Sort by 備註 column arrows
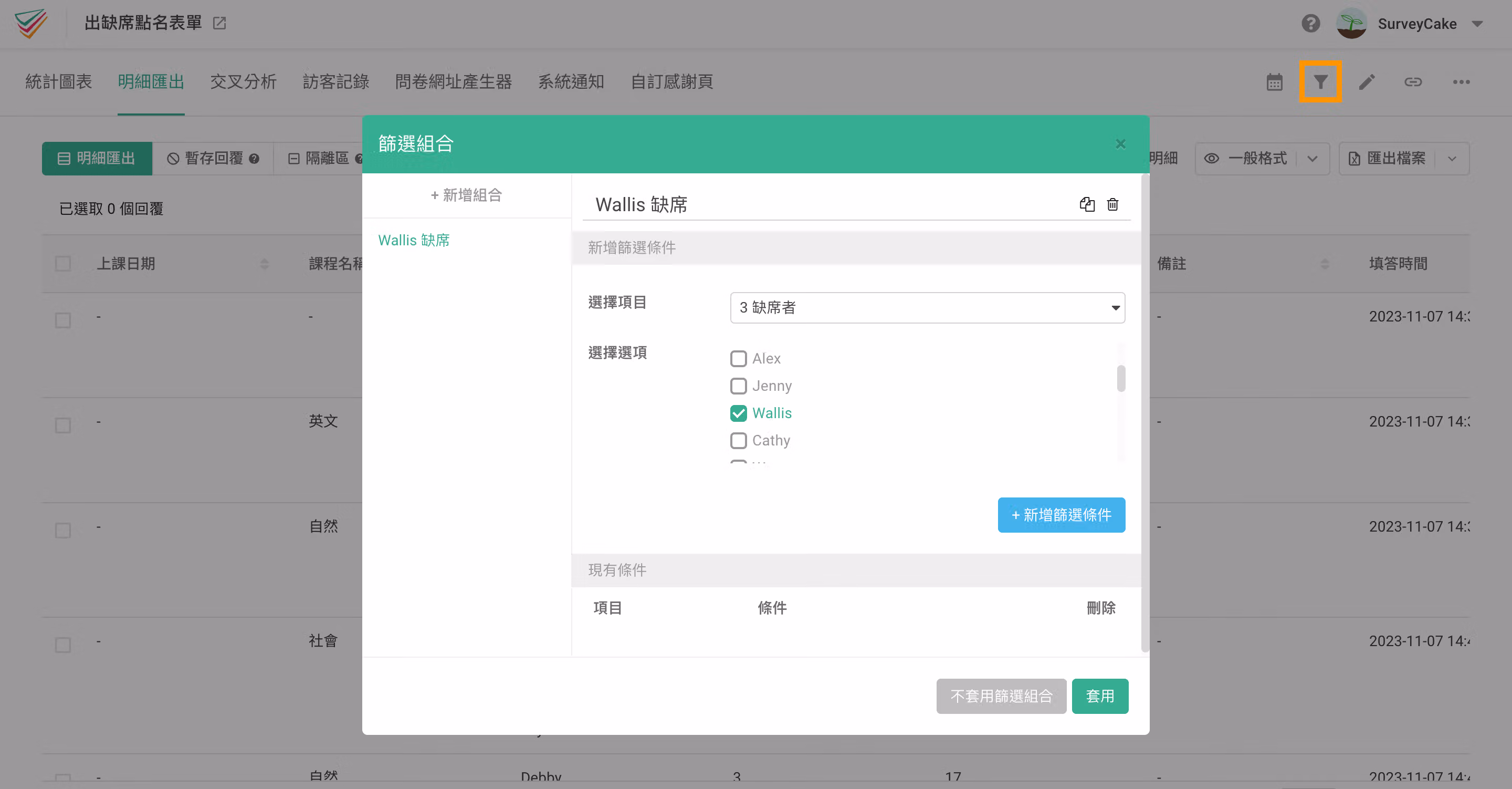This screenshot has width=1512, height=789. pos(1325,264)
